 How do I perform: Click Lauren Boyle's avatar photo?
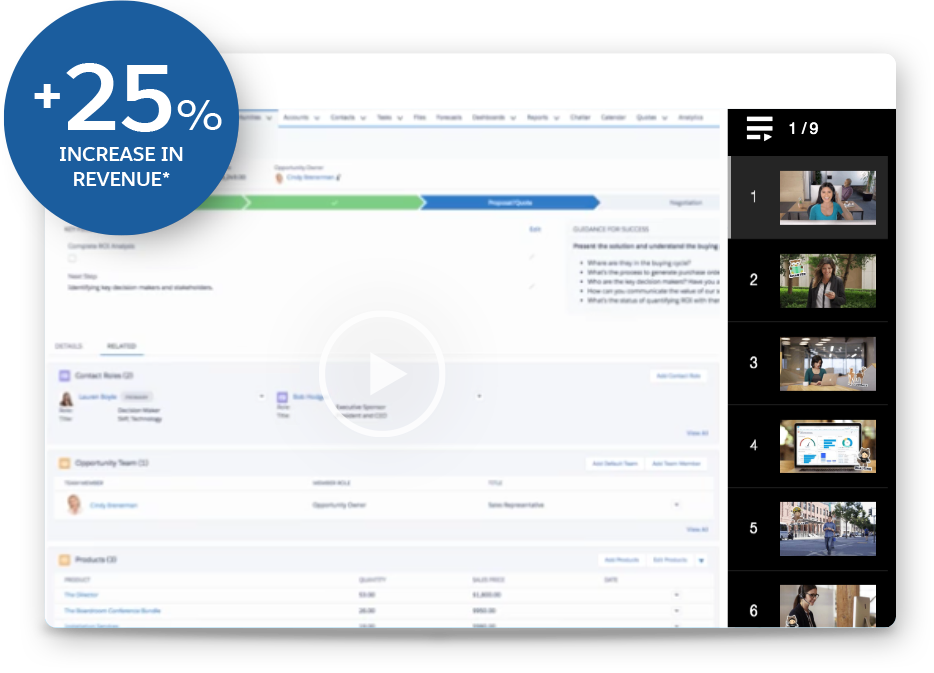click(x=66, y=398)
